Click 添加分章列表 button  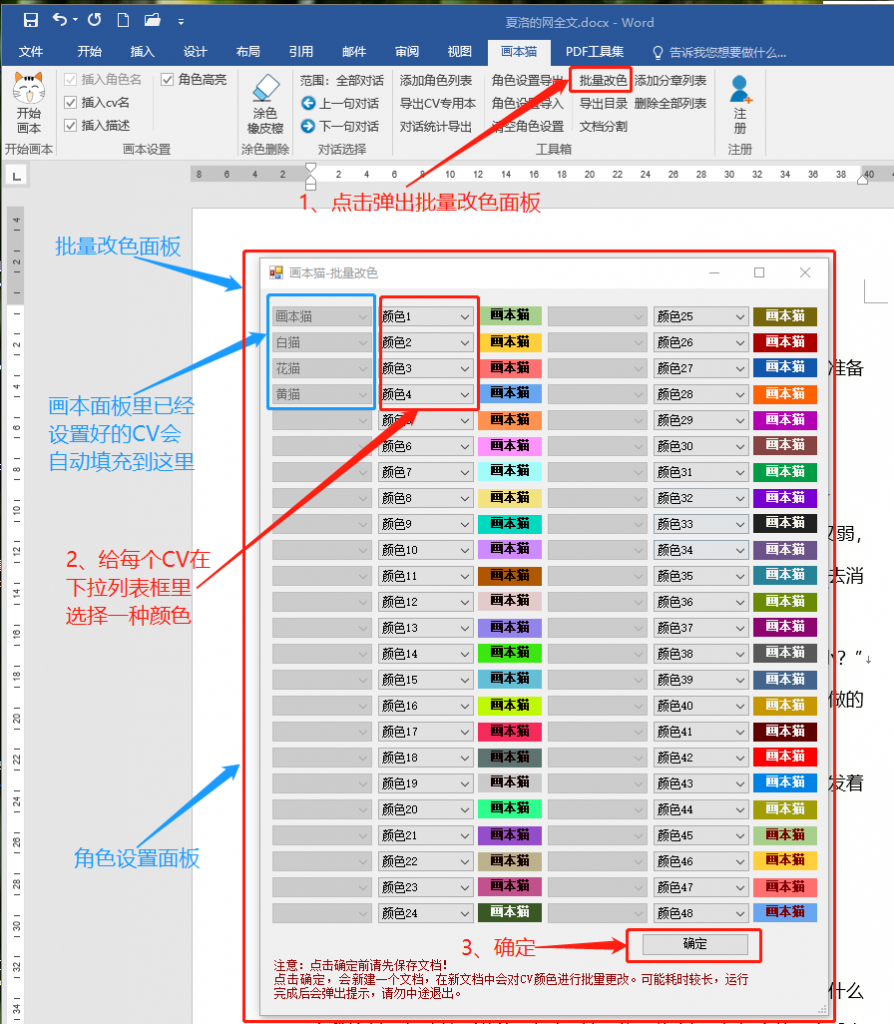point(671,80)
